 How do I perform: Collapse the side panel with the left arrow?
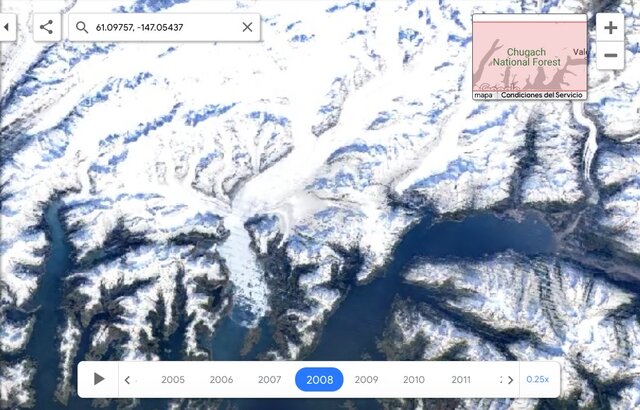7,27
